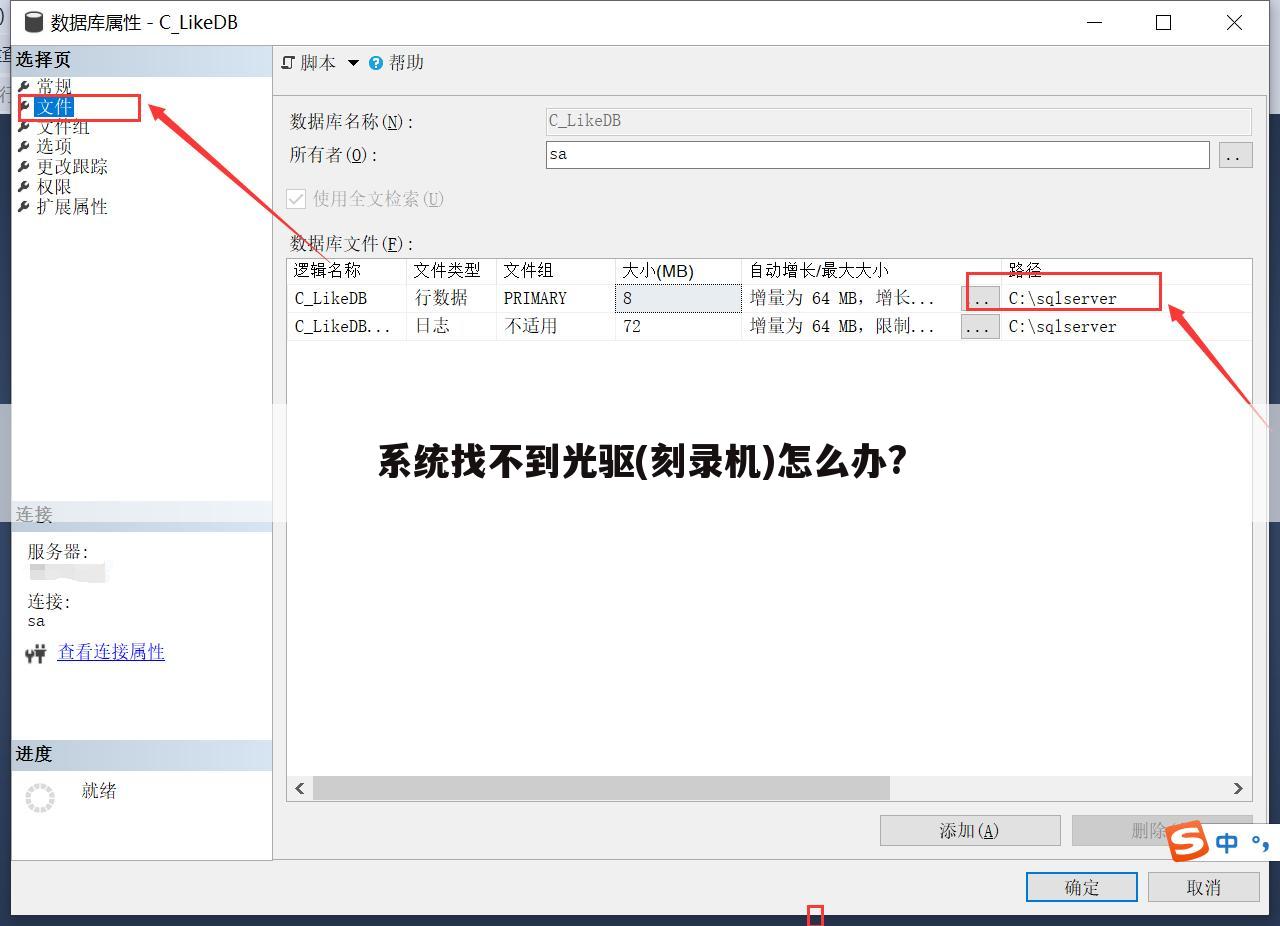Screen dimensions: 1280x926
Task: Select the C_LikeDB logical name cell
Action: click(x=346, y=298)
